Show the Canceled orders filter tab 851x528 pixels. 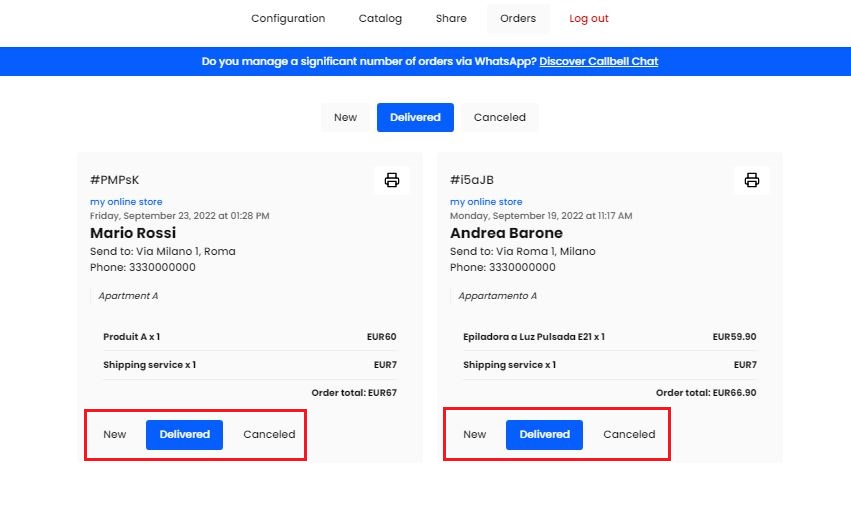[499, 117]
